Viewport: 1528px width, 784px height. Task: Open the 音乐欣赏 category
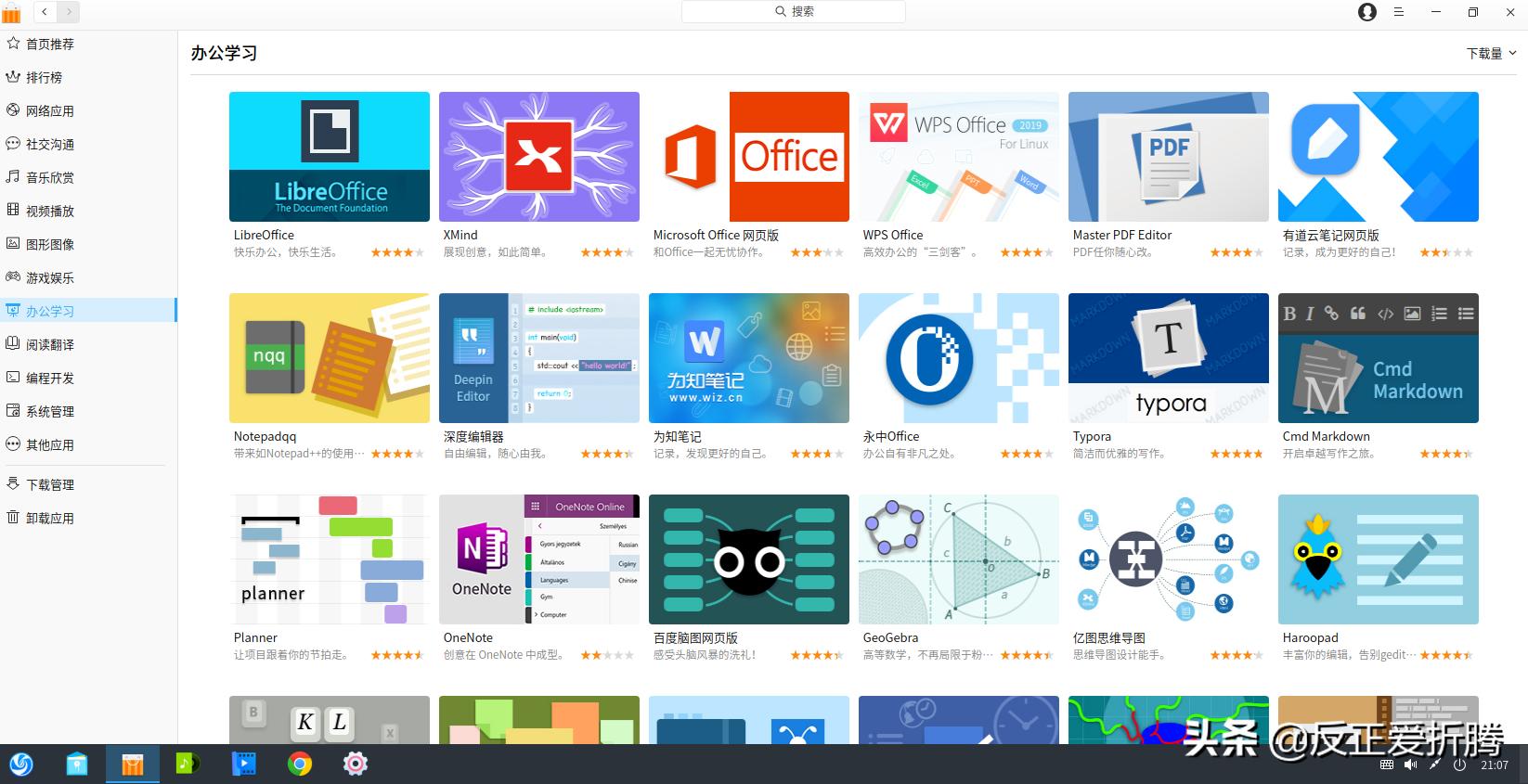88,177
